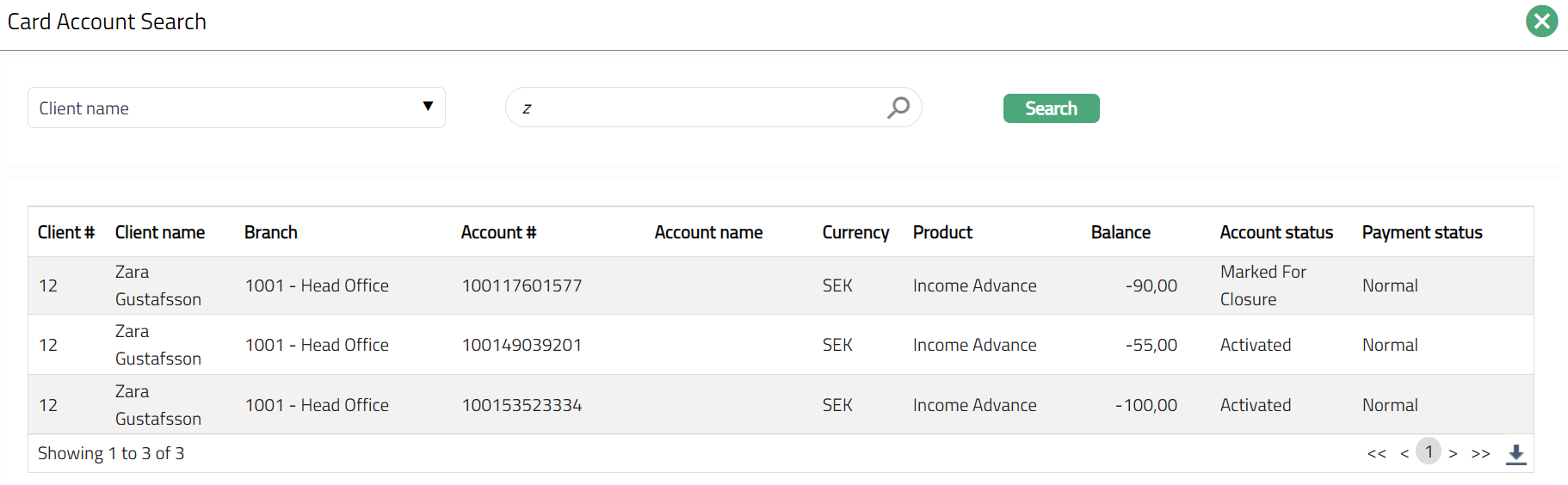Select page 1 in pagination

click(1429, 451)
